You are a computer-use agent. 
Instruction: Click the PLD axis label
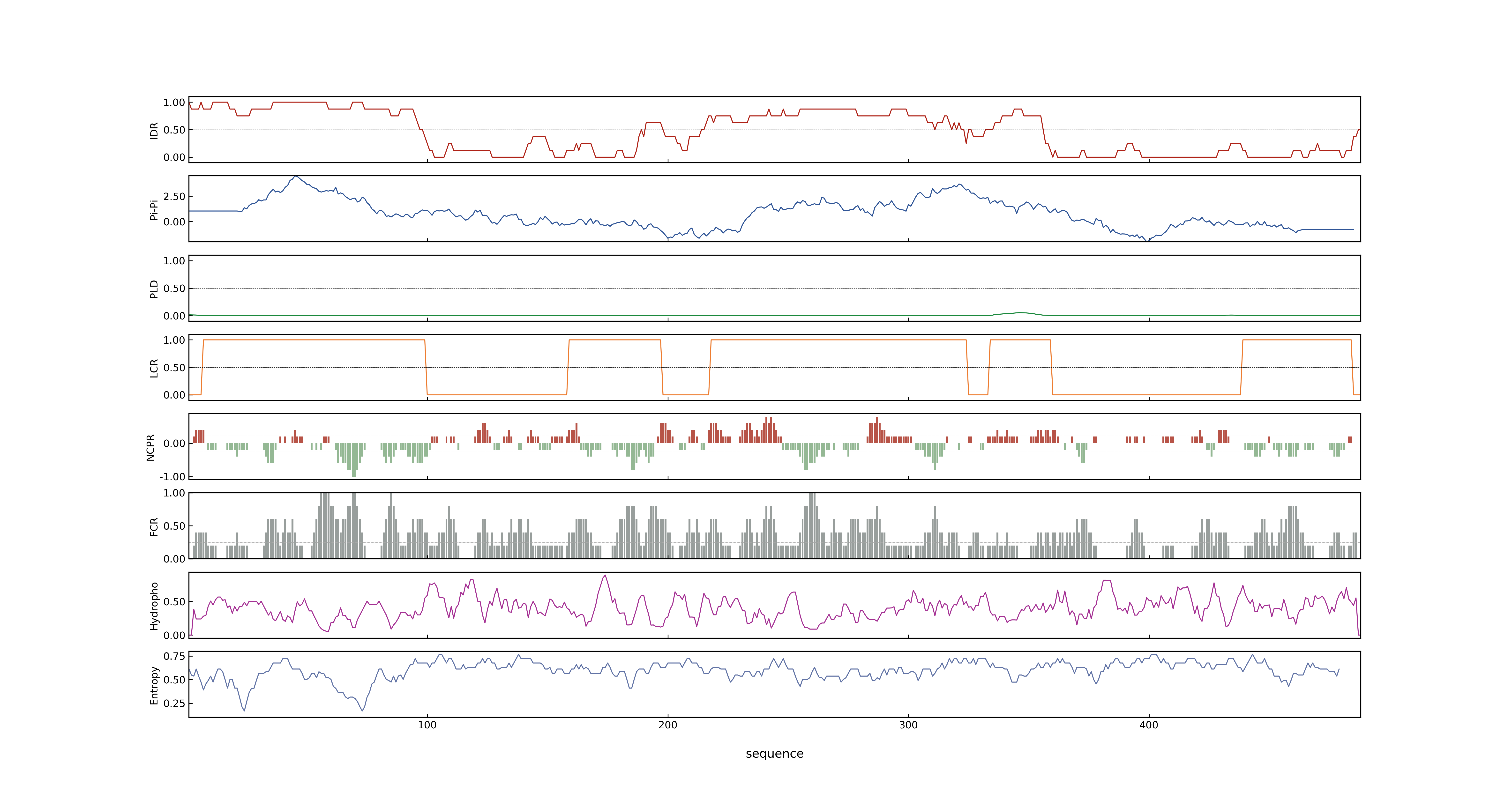pos(154,288)
